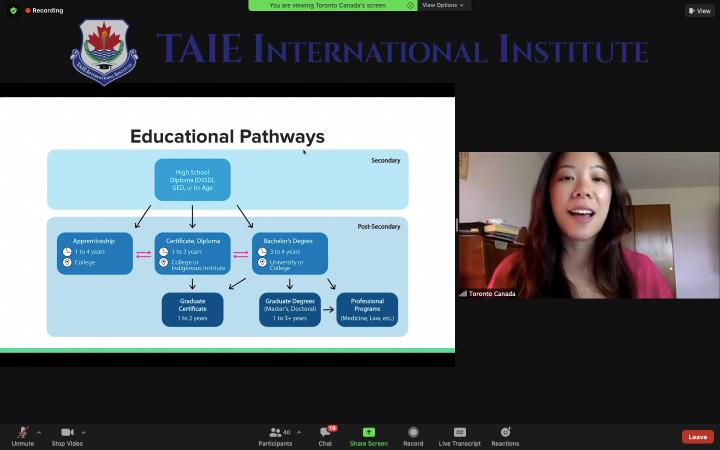Open the Reactions menu
This screenshot has width=720, height=450.
[x=505, y=434]
